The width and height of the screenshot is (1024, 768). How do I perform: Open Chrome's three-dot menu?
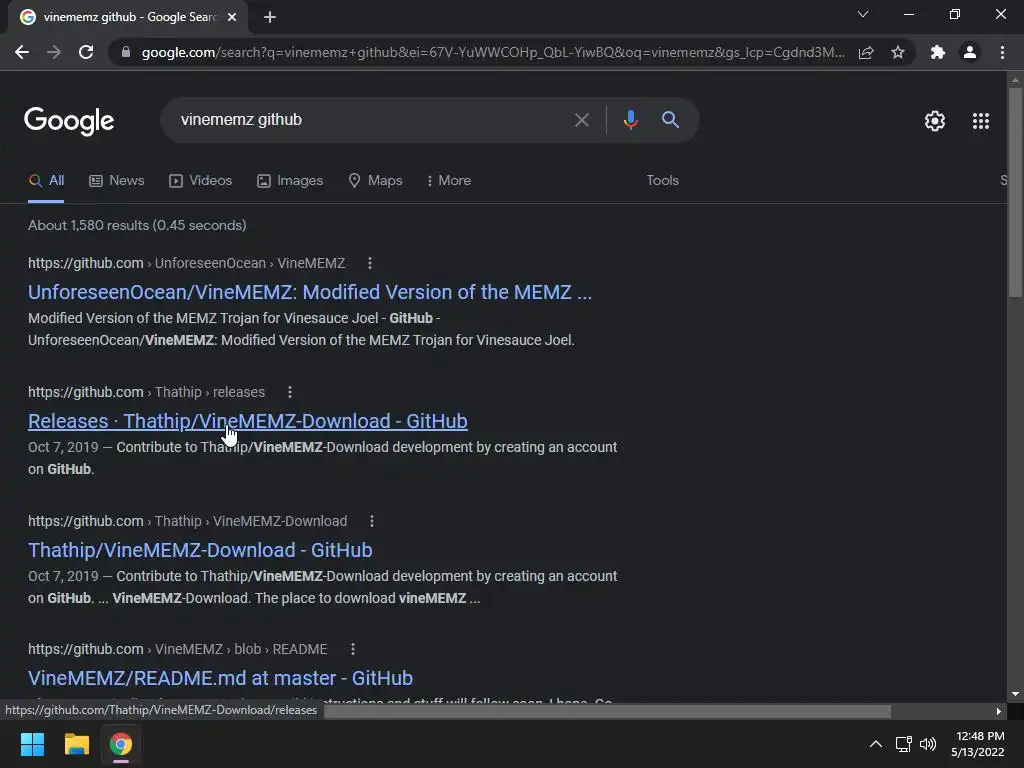1002,52
